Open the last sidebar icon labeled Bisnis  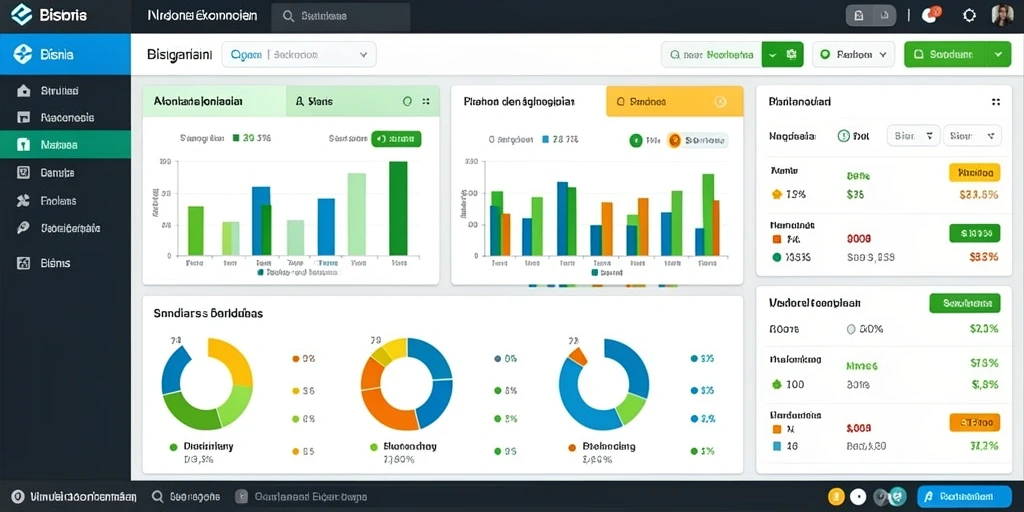[24, 263]
